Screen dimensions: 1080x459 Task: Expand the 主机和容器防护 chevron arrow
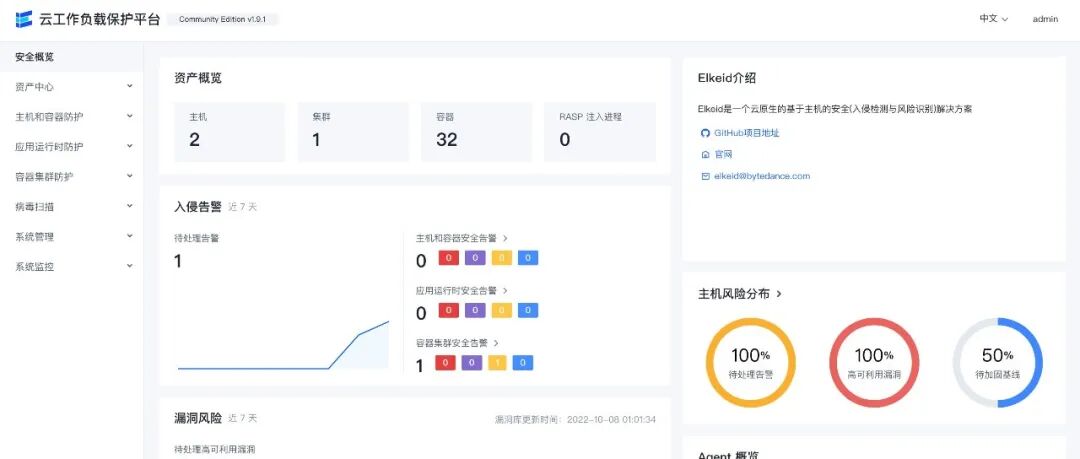129,116
